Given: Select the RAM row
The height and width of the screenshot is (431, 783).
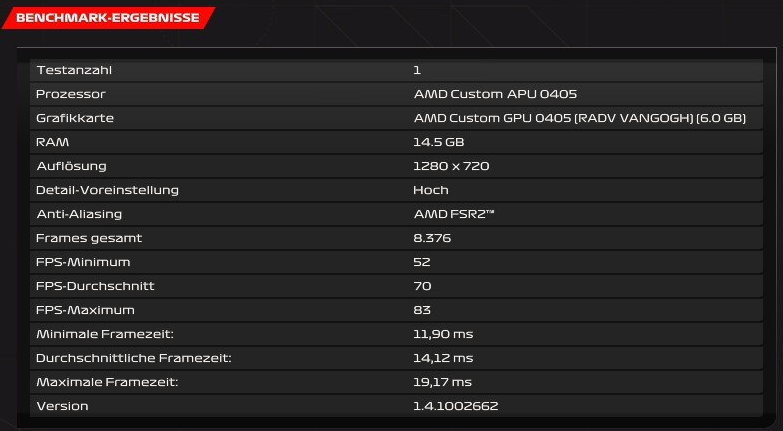Looking at the screenshot, I should pos(396,142).
